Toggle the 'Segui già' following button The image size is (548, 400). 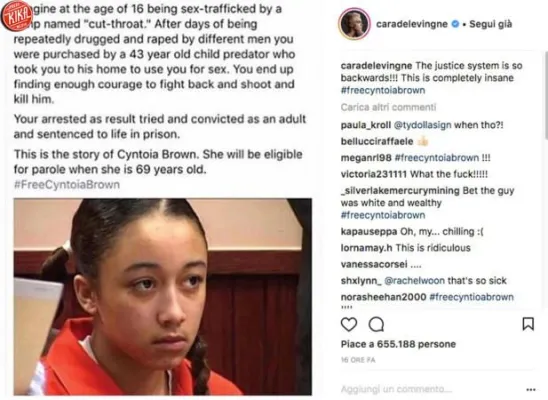coord(490,24)
